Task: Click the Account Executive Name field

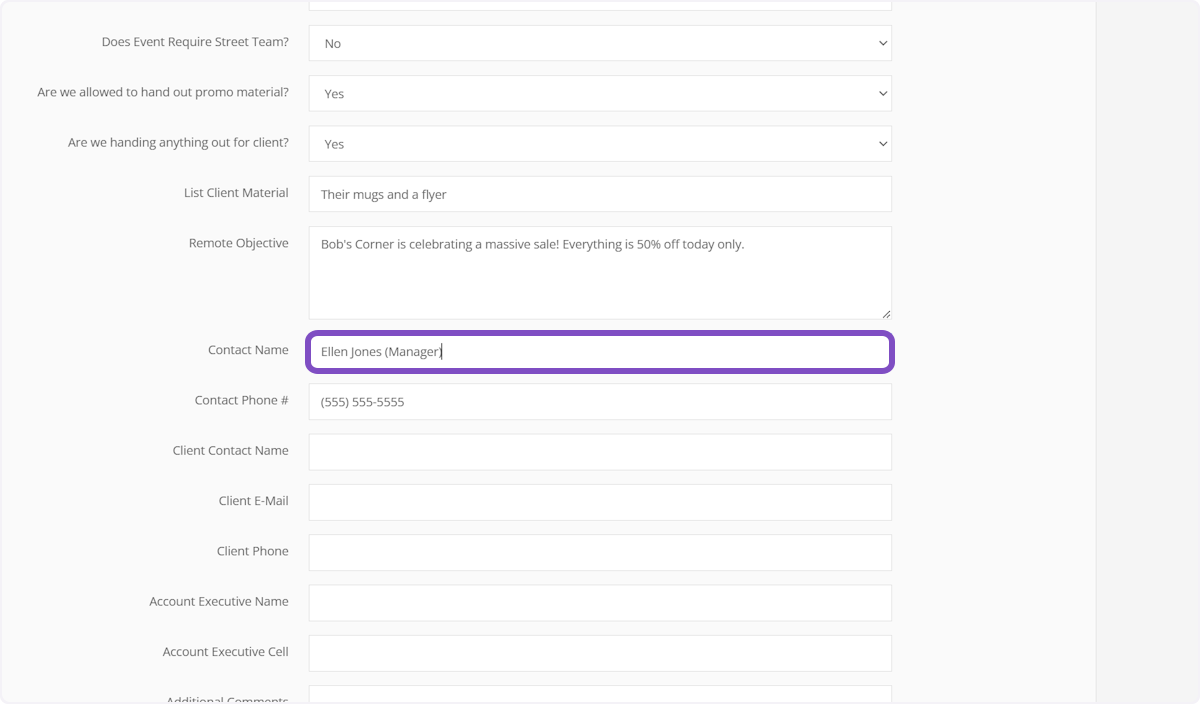Action: click(599, 603)
